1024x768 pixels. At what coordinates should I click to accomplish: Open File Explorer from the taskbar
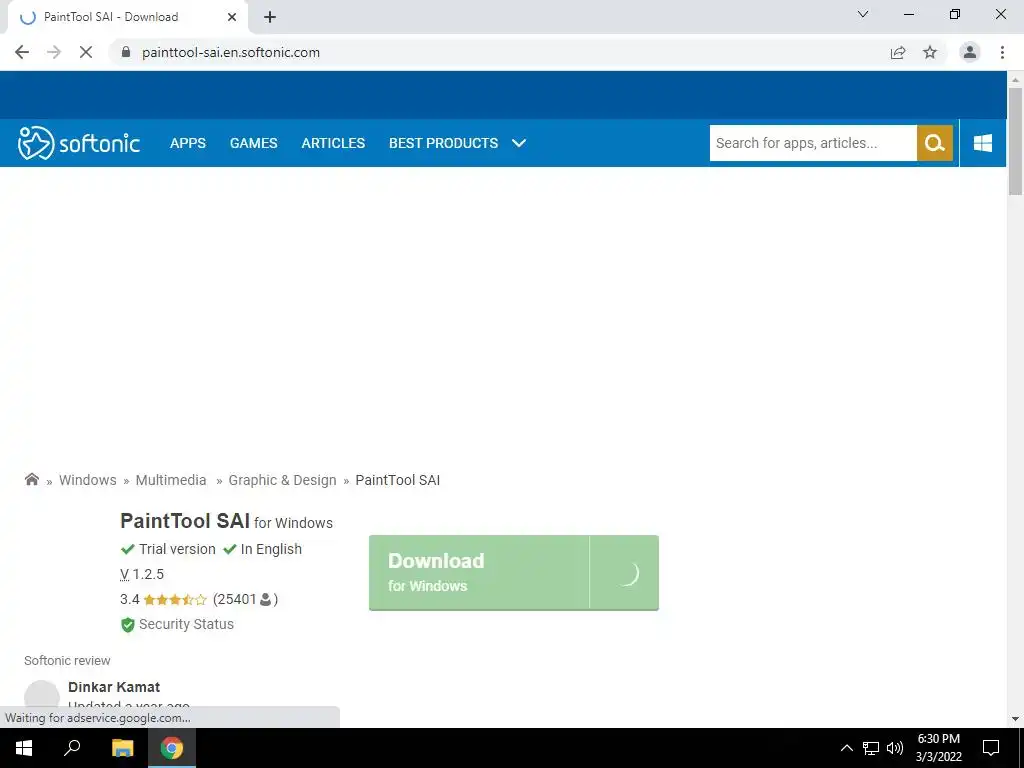click(122, 748)
